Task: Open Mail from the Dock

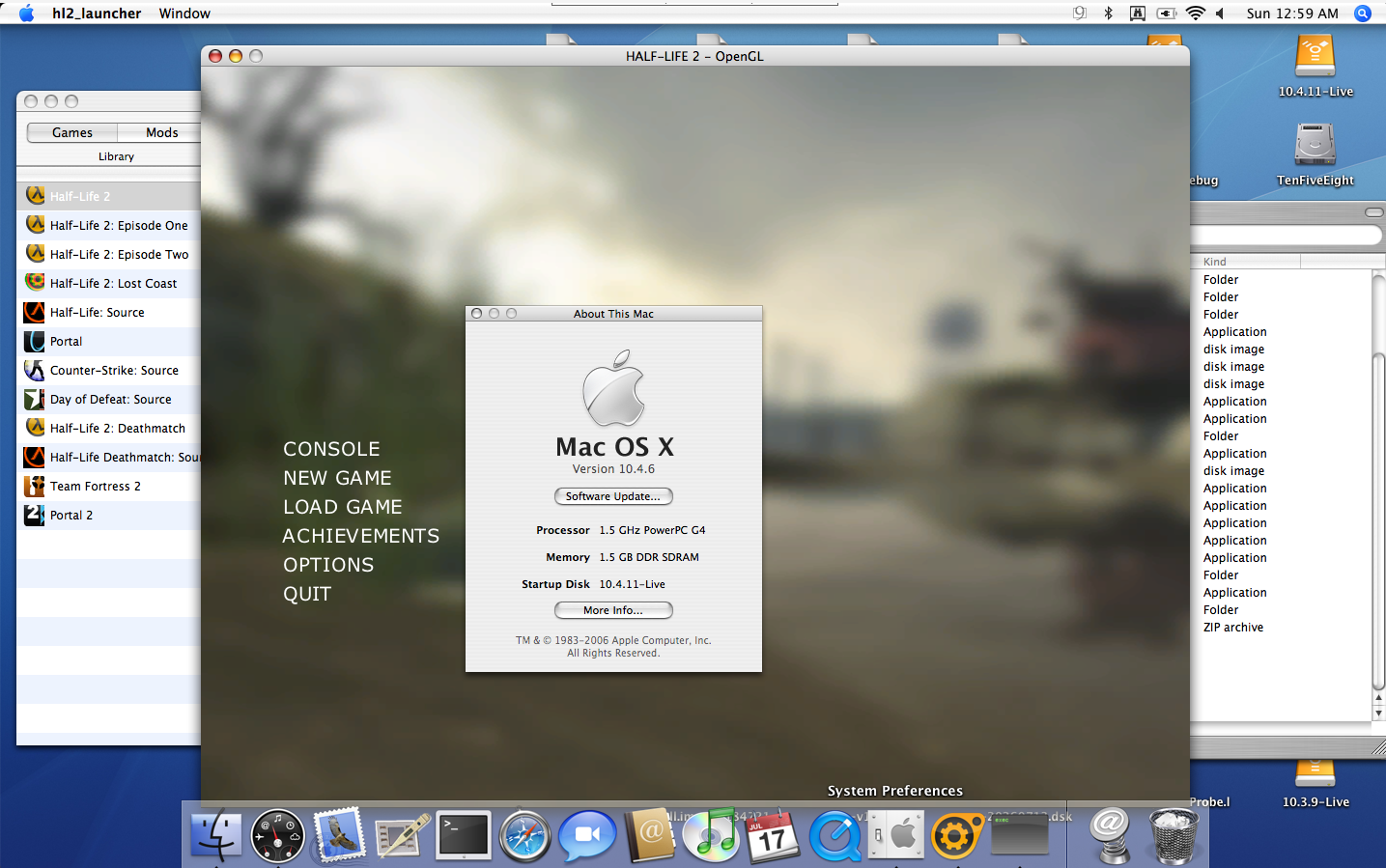Action: [339, 835]
